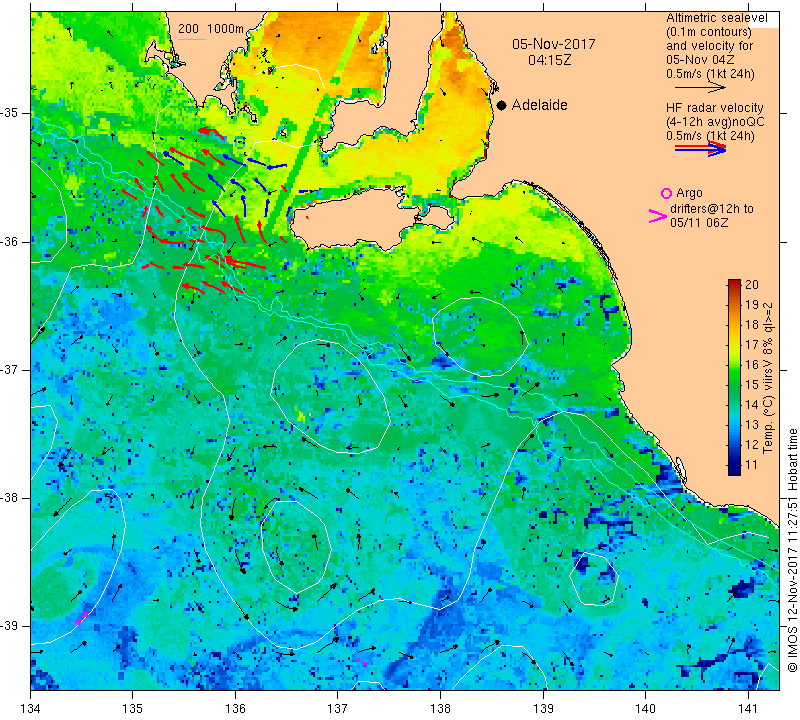
Task: Click the 136 longitude axis label
Action: pyautogui.click(x=235, y=709)
